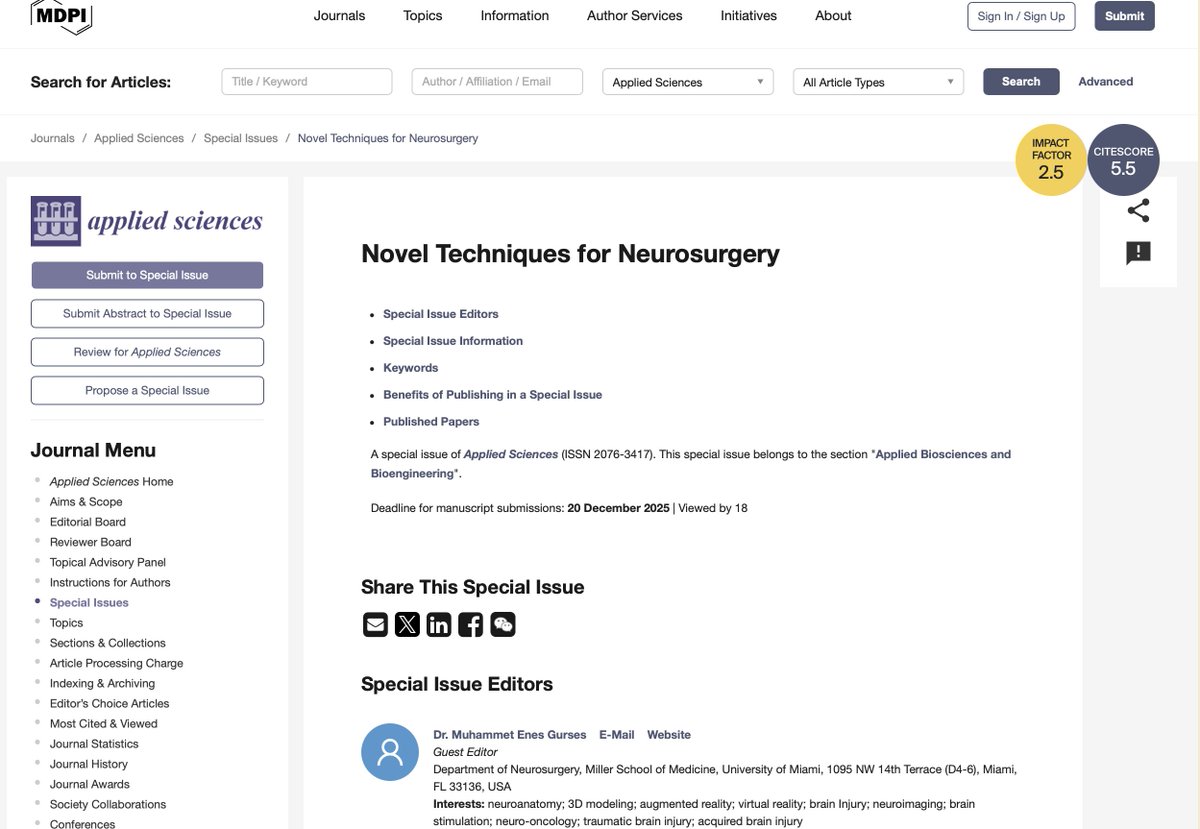Screen dimensions: 1200x829
Task: Click Submit Abstract to Special Issue
Action: pyautogui.click(x=147, y=313)
